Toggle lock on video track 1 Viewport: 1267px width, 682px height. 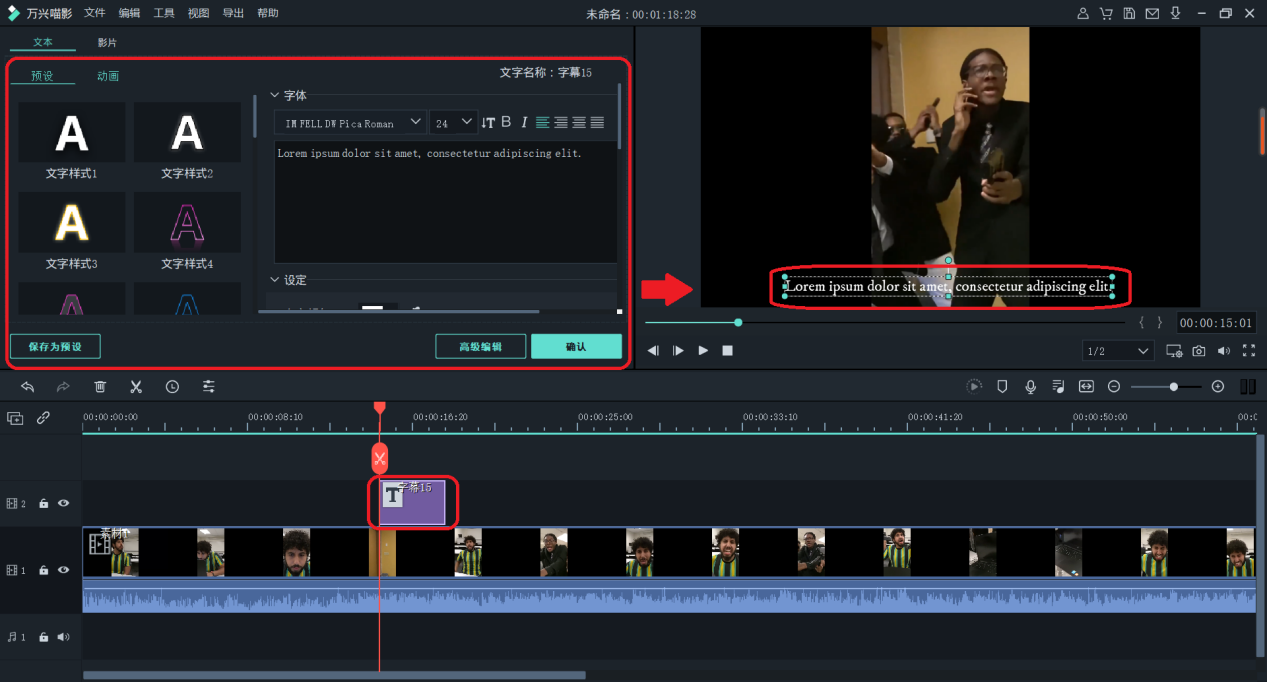point(43,570)
